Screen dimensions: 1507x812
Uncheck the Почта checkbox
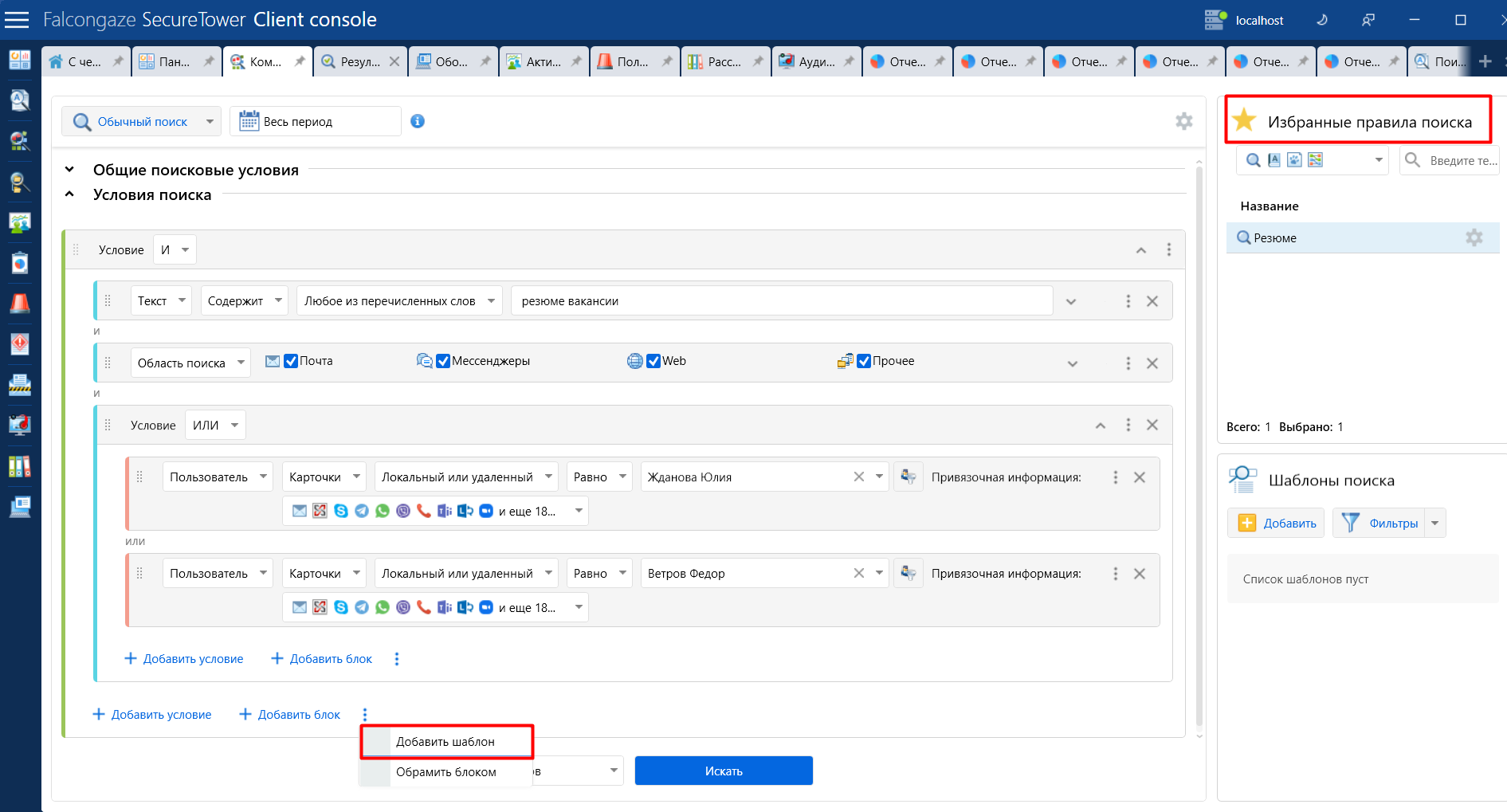[291, 361]
